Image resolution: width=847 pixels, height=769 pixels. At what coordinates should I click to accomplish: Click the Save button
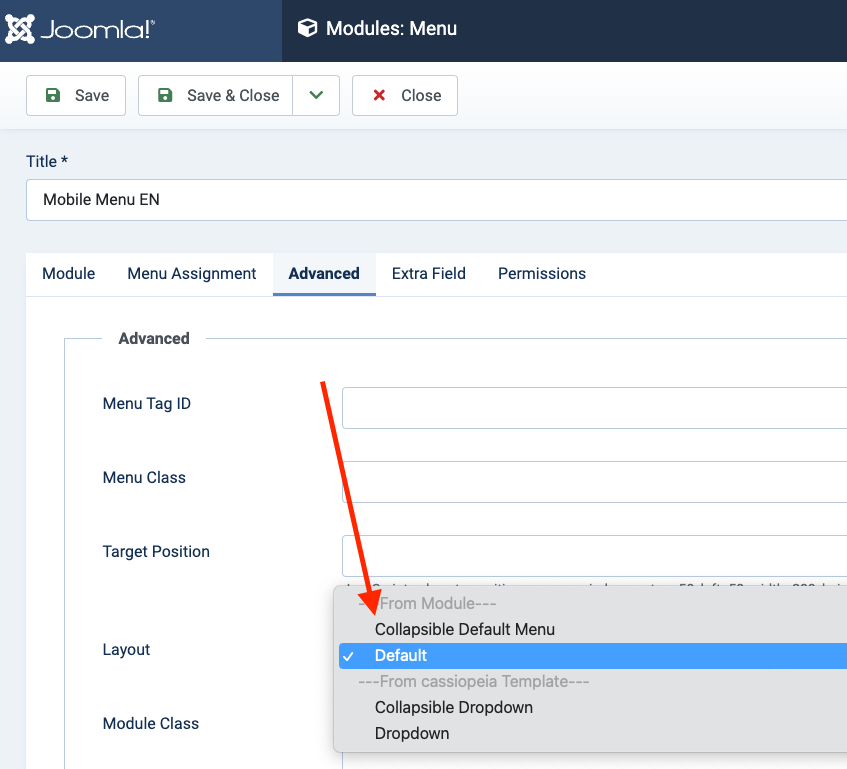(x=76, y=96)
